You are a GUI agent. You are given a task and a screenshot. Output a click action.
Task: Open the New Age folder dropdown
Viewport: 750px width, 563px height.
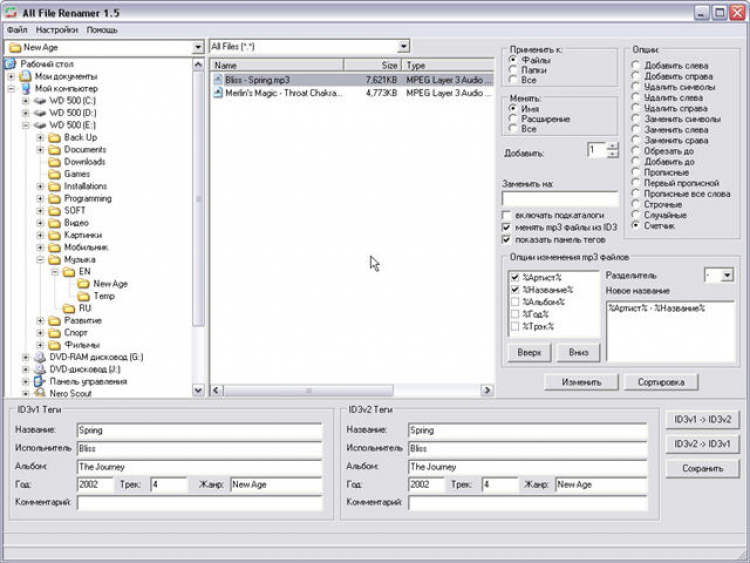198,47
